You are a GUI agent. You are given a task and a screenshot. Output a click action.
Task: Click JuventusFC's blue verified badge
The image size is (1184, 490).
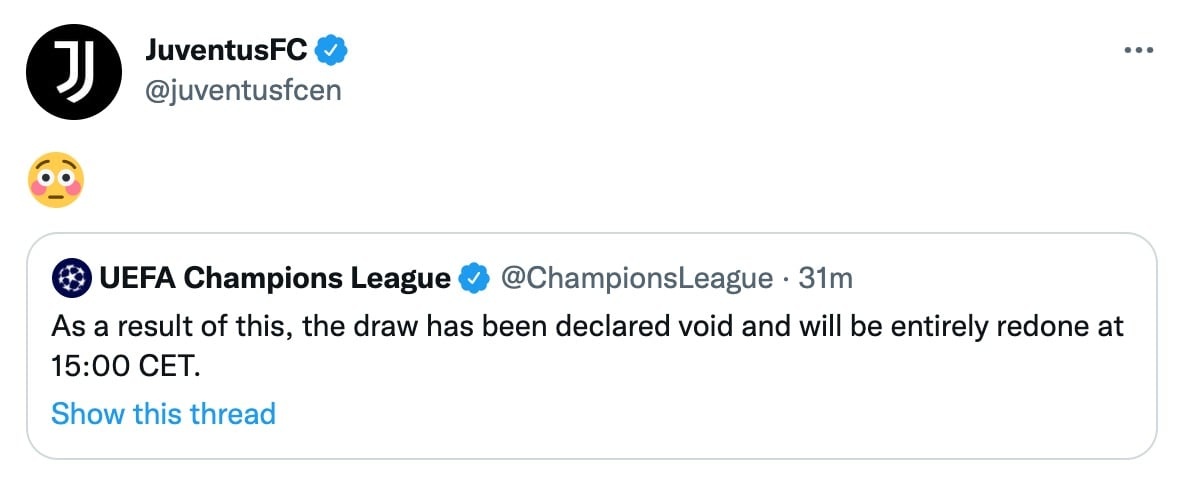coord(330,51)
